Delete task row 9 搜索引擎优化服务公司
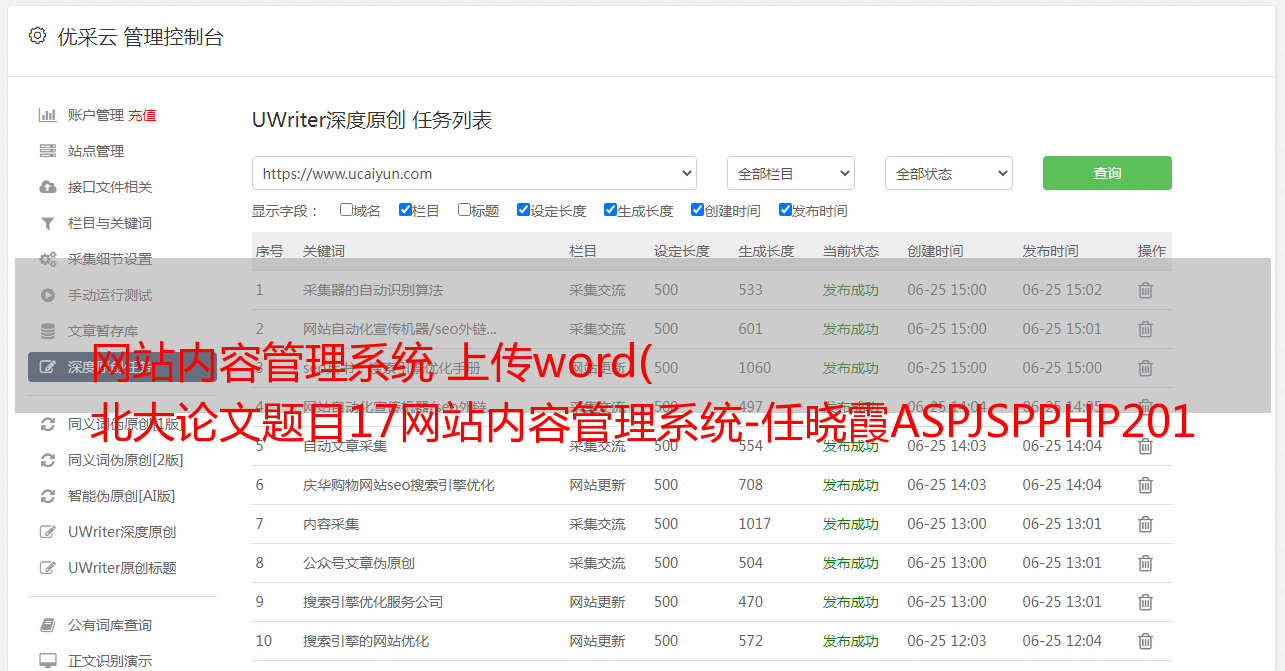The height and width of the screenshot is (671, 1285). pyautogui.click(x=1146, y=602)
